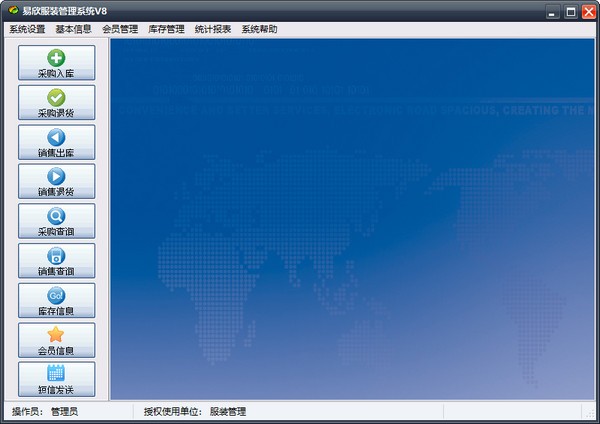Open 采购查询 purchase query button
Image resolution: width=600 pixels, height=424 pixels.
(x=57, y=221)
